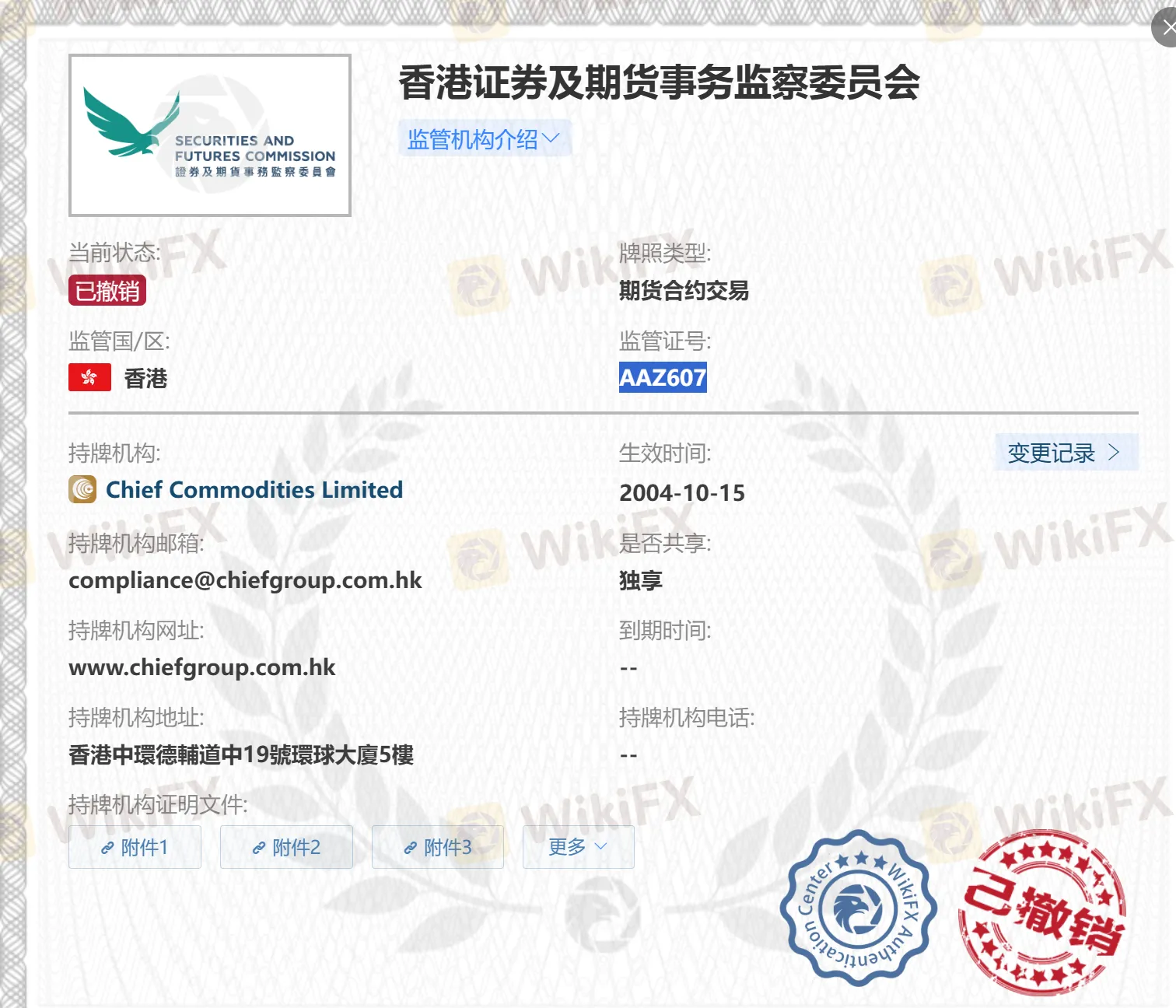
Task: Select the license number AAZ607
Action: point(663,377)
